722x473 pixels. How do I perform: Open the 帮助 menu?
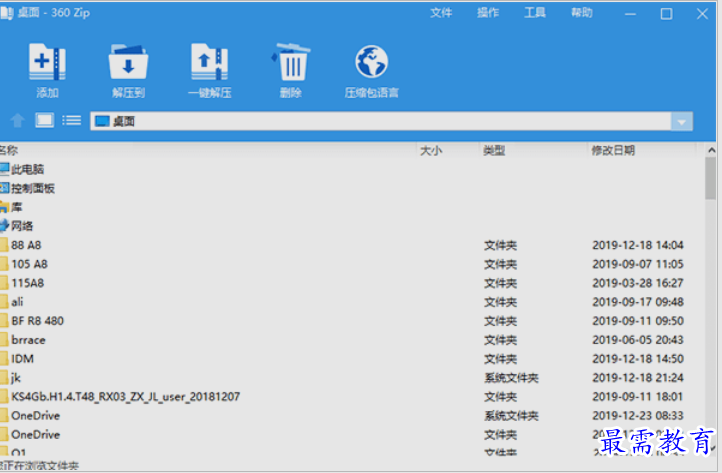click(x=582, y=13)
